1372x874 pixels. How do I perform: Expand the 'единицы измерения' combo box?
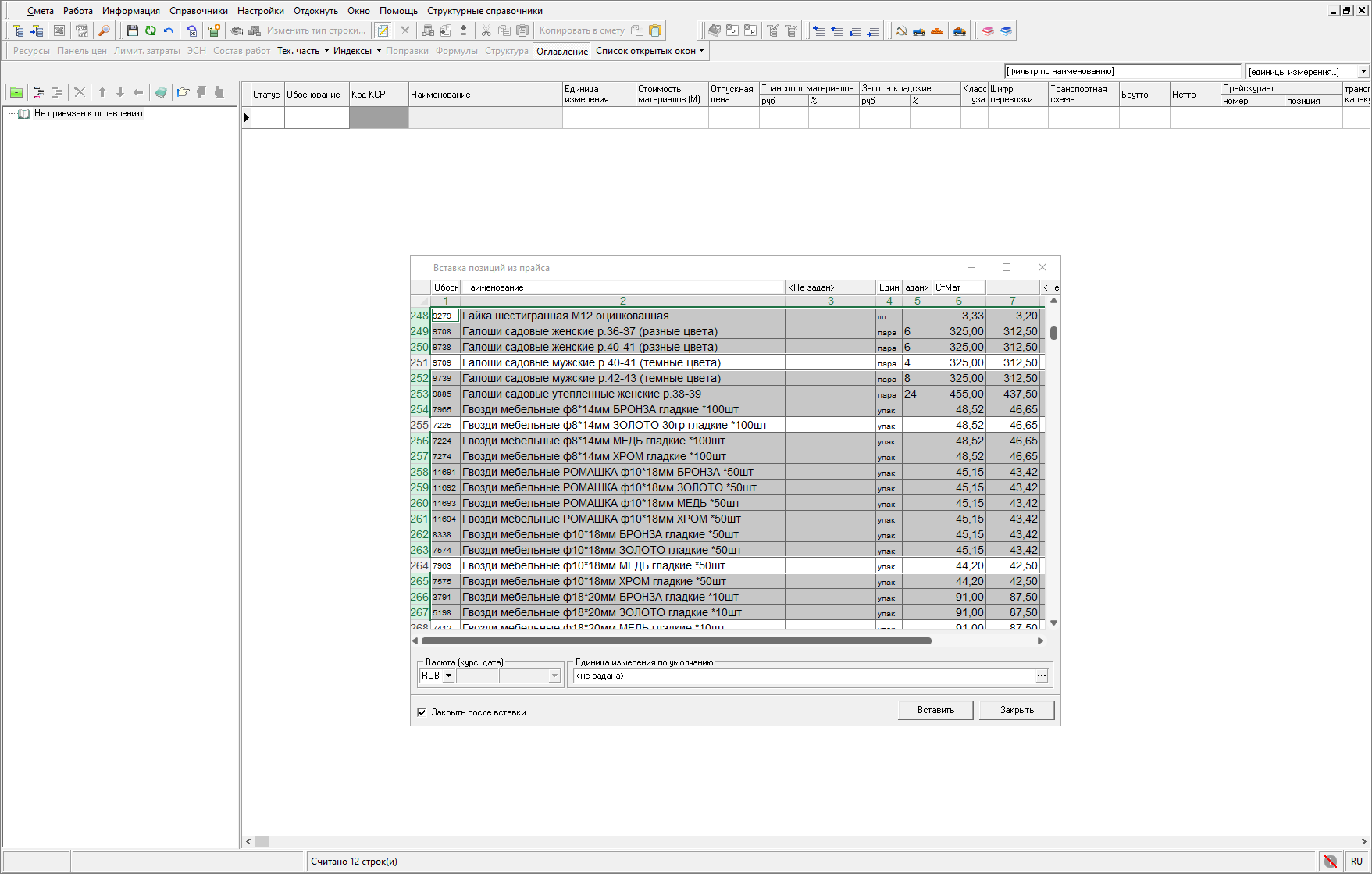click(x=1363, y=71)
